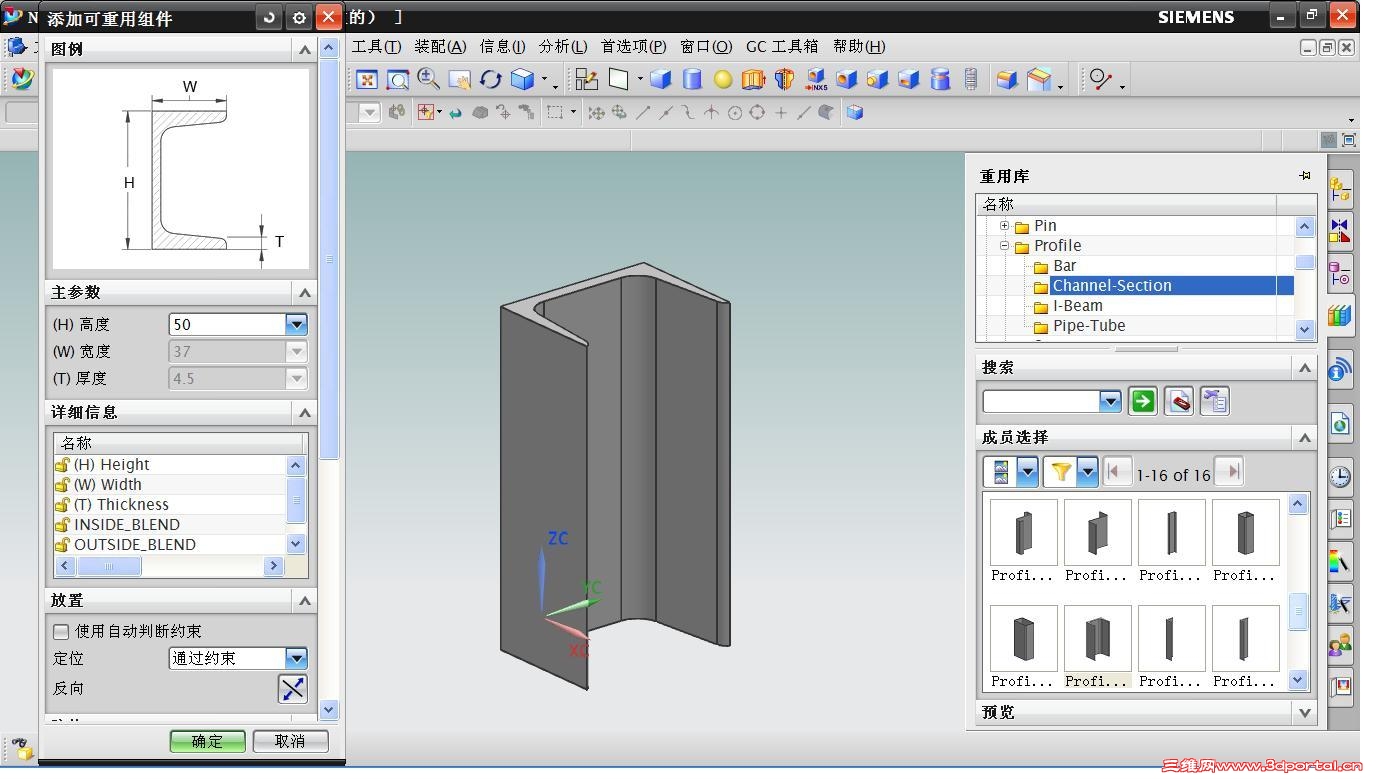Toggle the lock on (H) Height row
The image size is (1382, 779).
(x=62, y=465)
